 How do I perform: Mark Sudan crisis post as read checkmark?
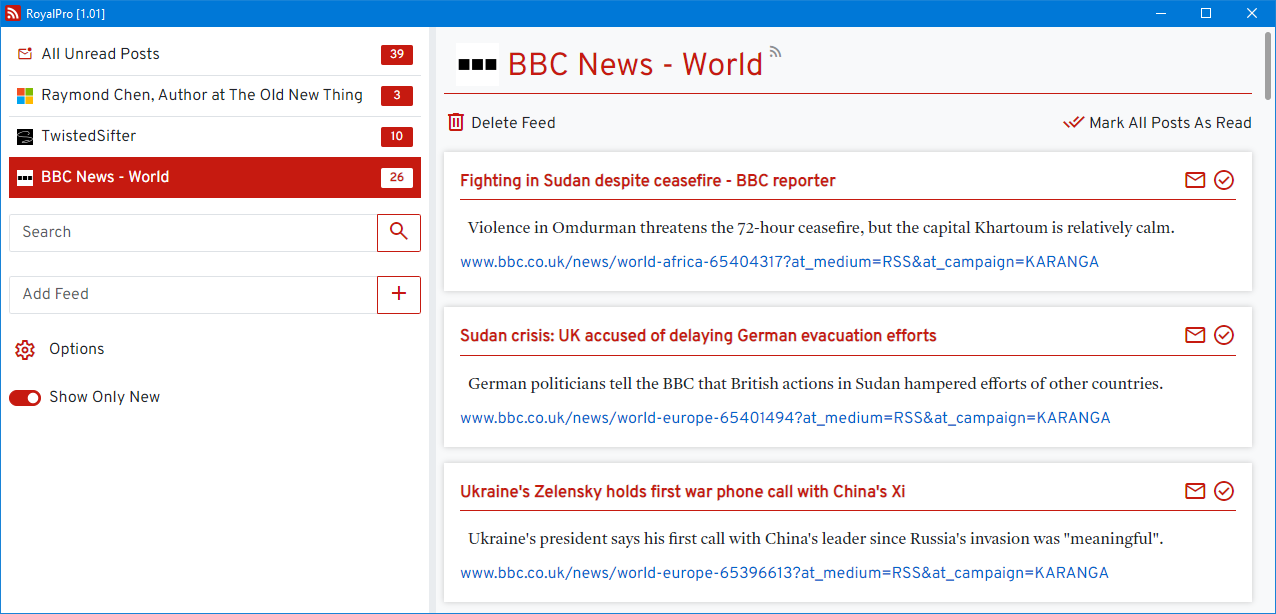tap(1224, 335)
